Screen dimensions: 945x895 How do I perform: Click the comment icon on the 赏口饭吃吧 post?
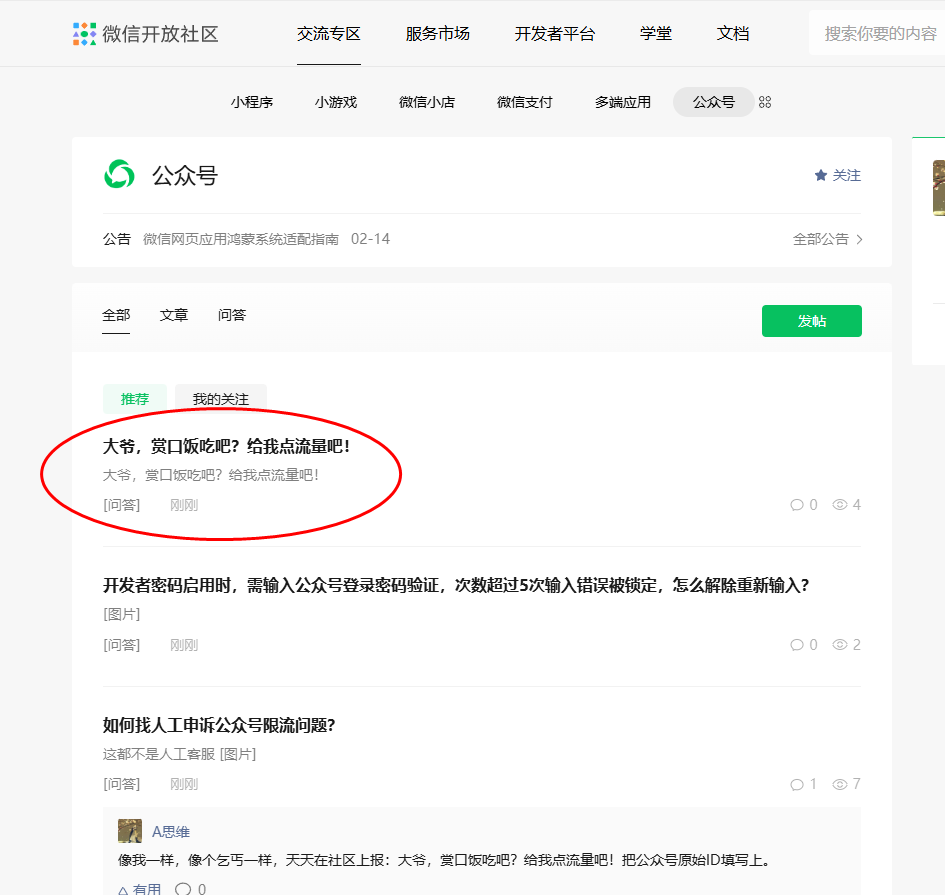pyautogui.click(x=797, y=504)
